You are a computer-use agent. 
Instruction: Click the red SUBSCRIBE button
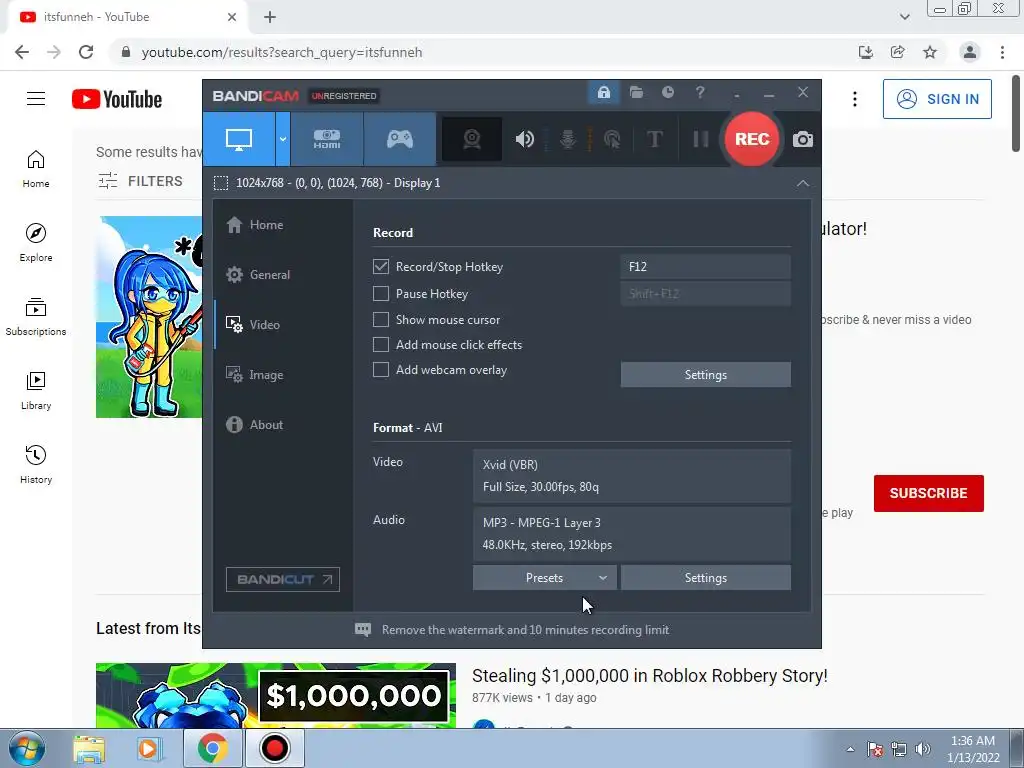pos(929,493)
